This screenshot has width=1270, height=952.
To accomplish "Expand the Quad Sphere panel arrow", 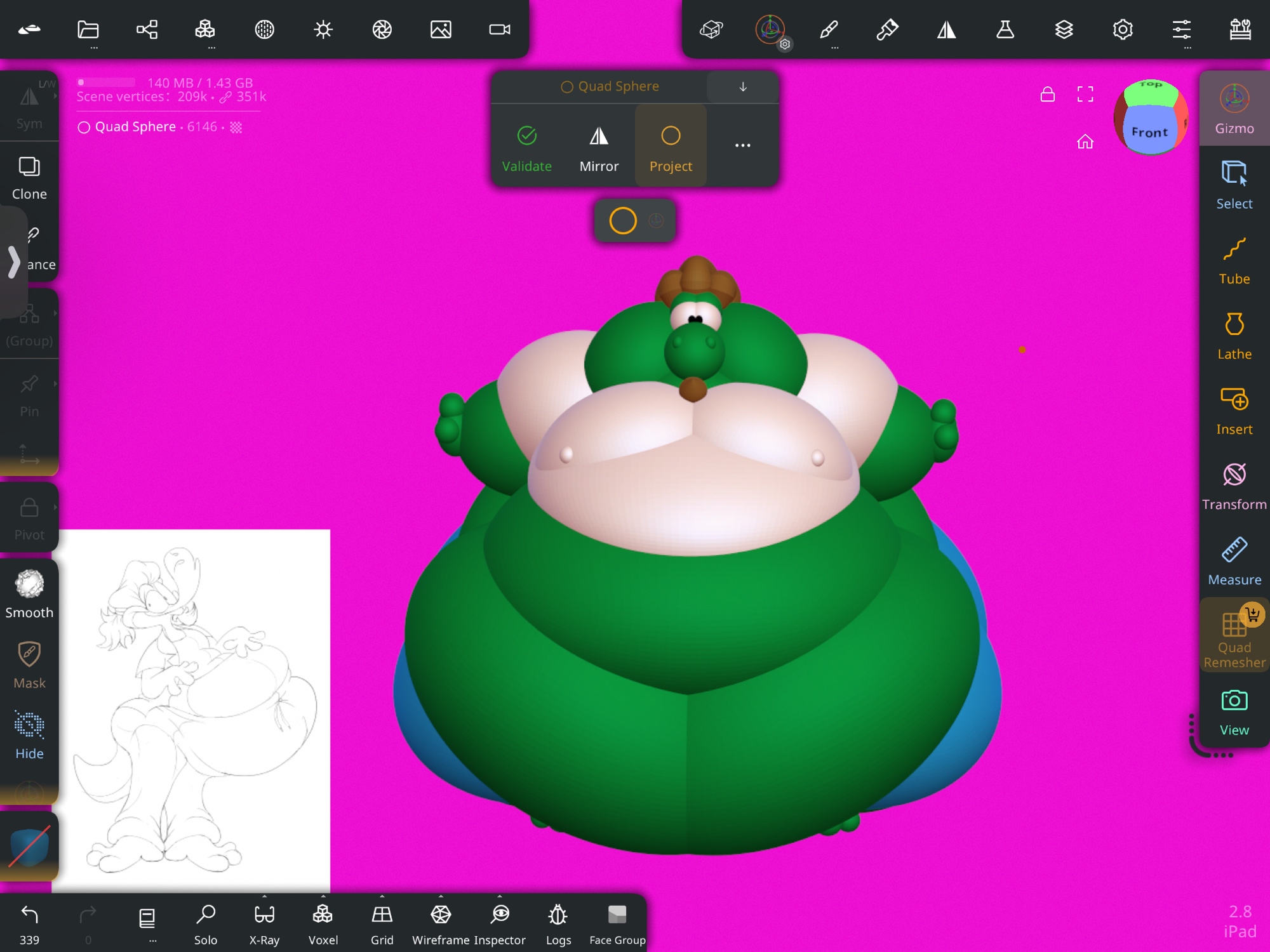I will (x=742, y=86).
